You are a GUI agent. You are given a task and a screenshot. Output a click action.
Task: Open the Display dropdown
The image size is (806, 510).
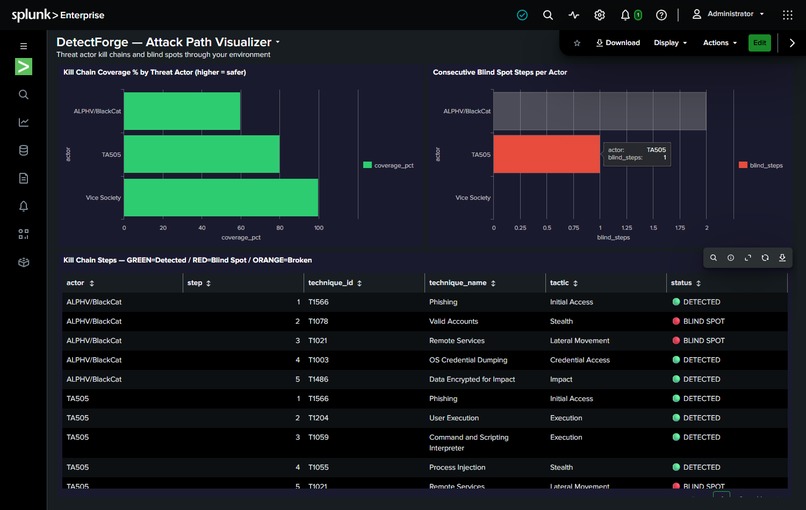(x=670, y=43)
